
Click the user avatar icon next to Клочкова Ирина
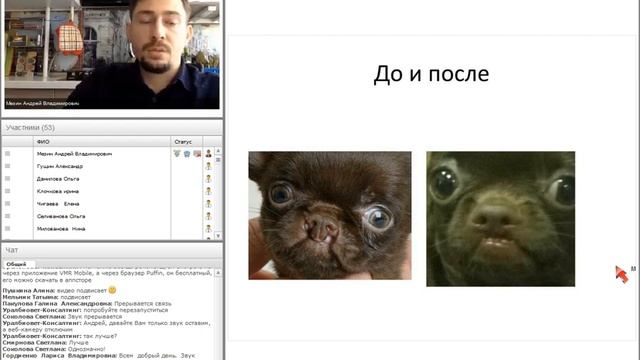point(209,191)
